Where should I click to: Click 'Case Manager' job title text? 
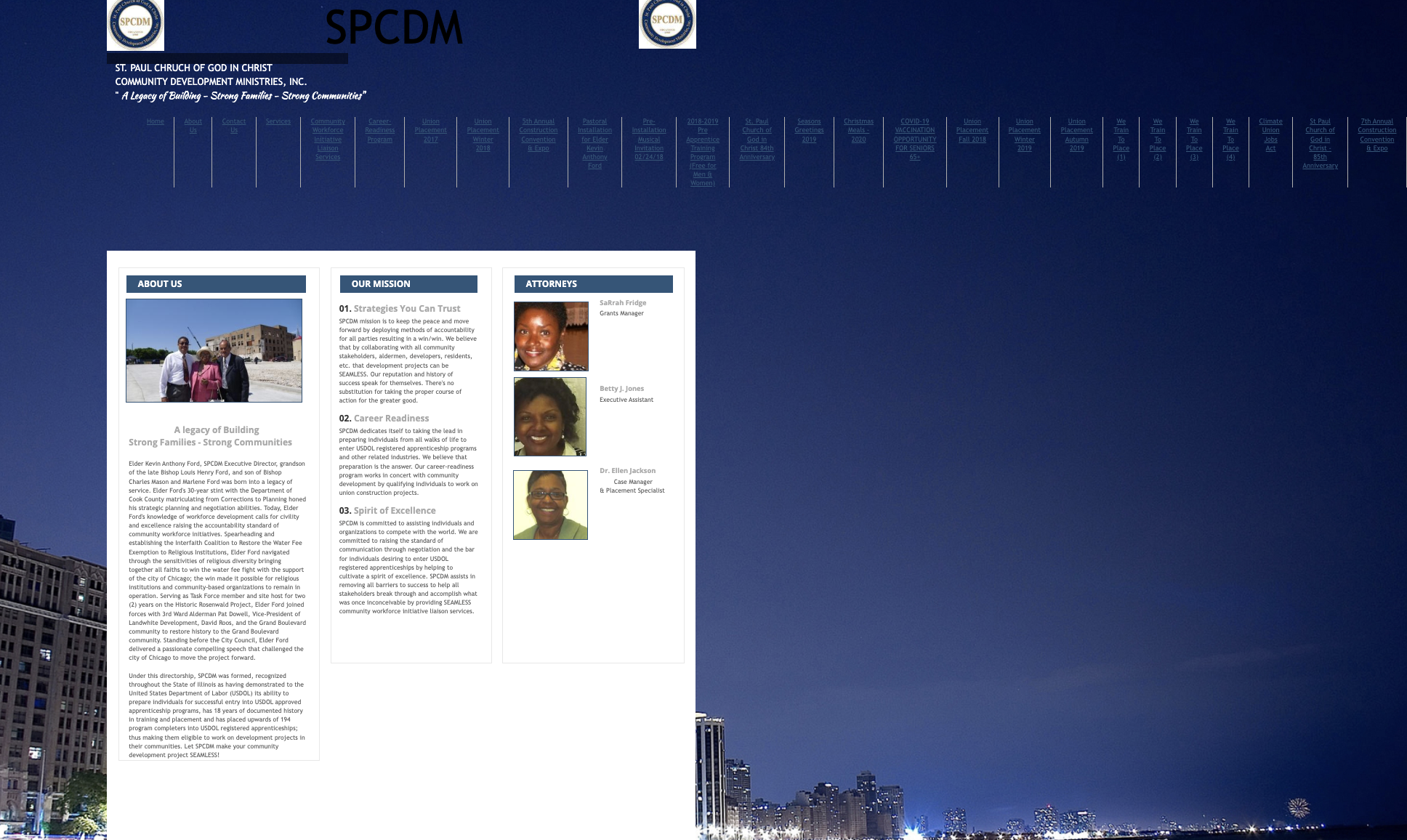coord(633,482)
